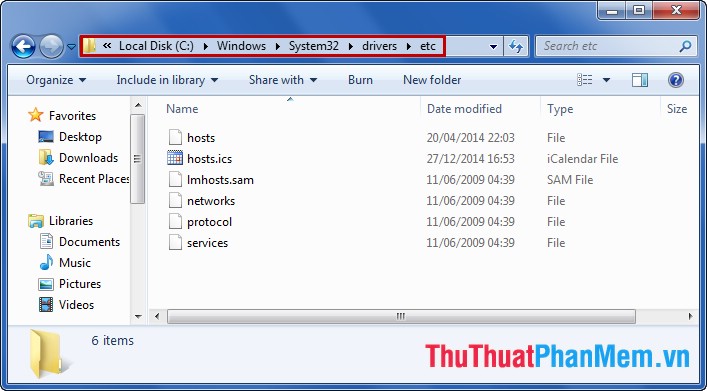Expand arrow after drivers breadcrumb
Viewport: 707px width, 391px height.
409,46
